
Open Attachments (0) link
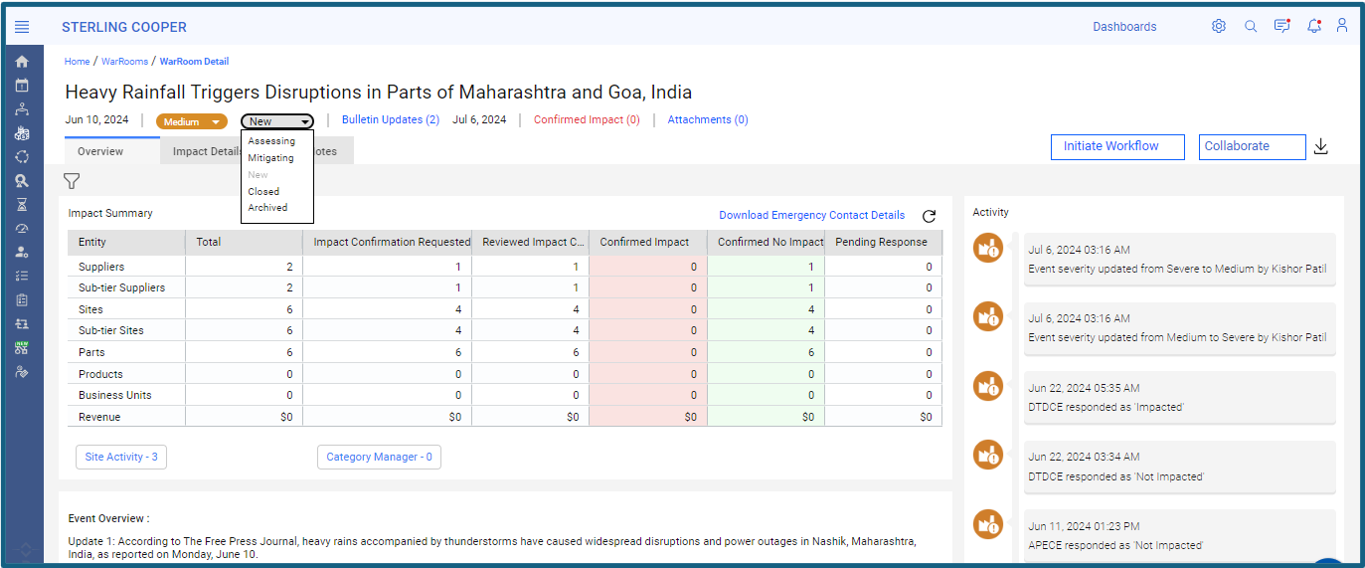[708, 120]
